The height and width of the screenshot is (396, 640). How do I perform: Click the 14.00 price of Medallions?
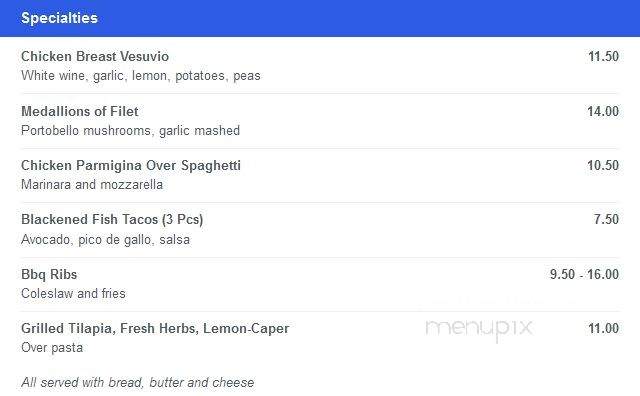tap(603, 111)
